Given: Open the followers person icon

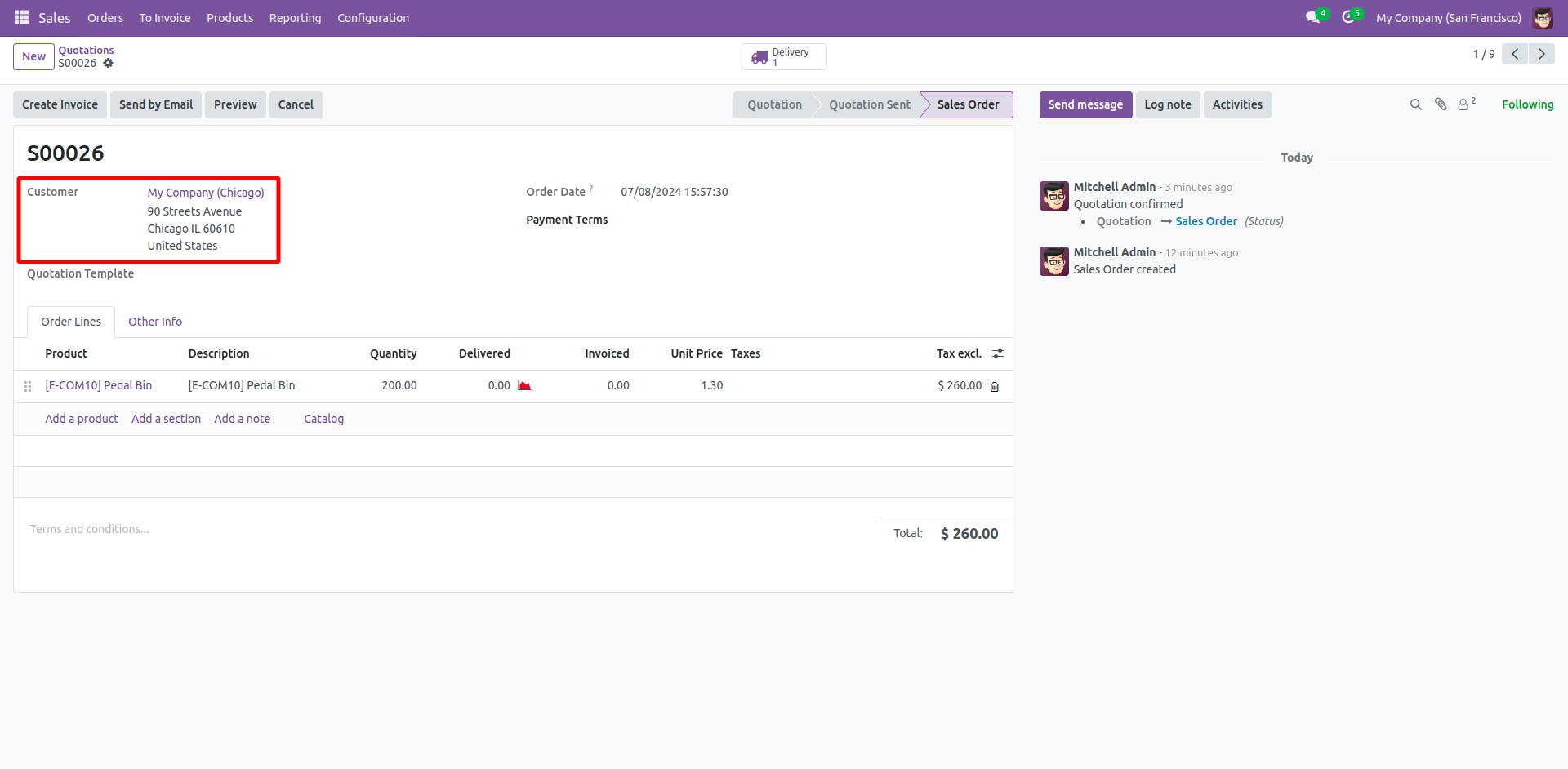Looking at the screenshot, I should [1467, 104].
